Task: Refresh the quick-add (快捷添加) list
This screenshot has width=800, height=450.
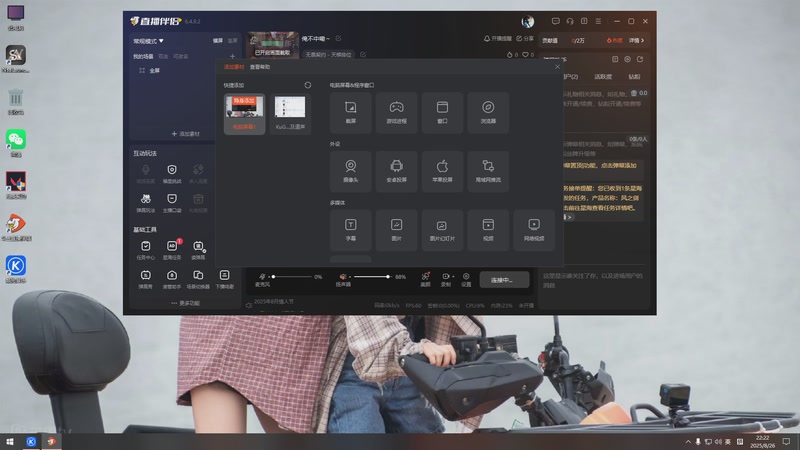Action: tap(308, 85)
